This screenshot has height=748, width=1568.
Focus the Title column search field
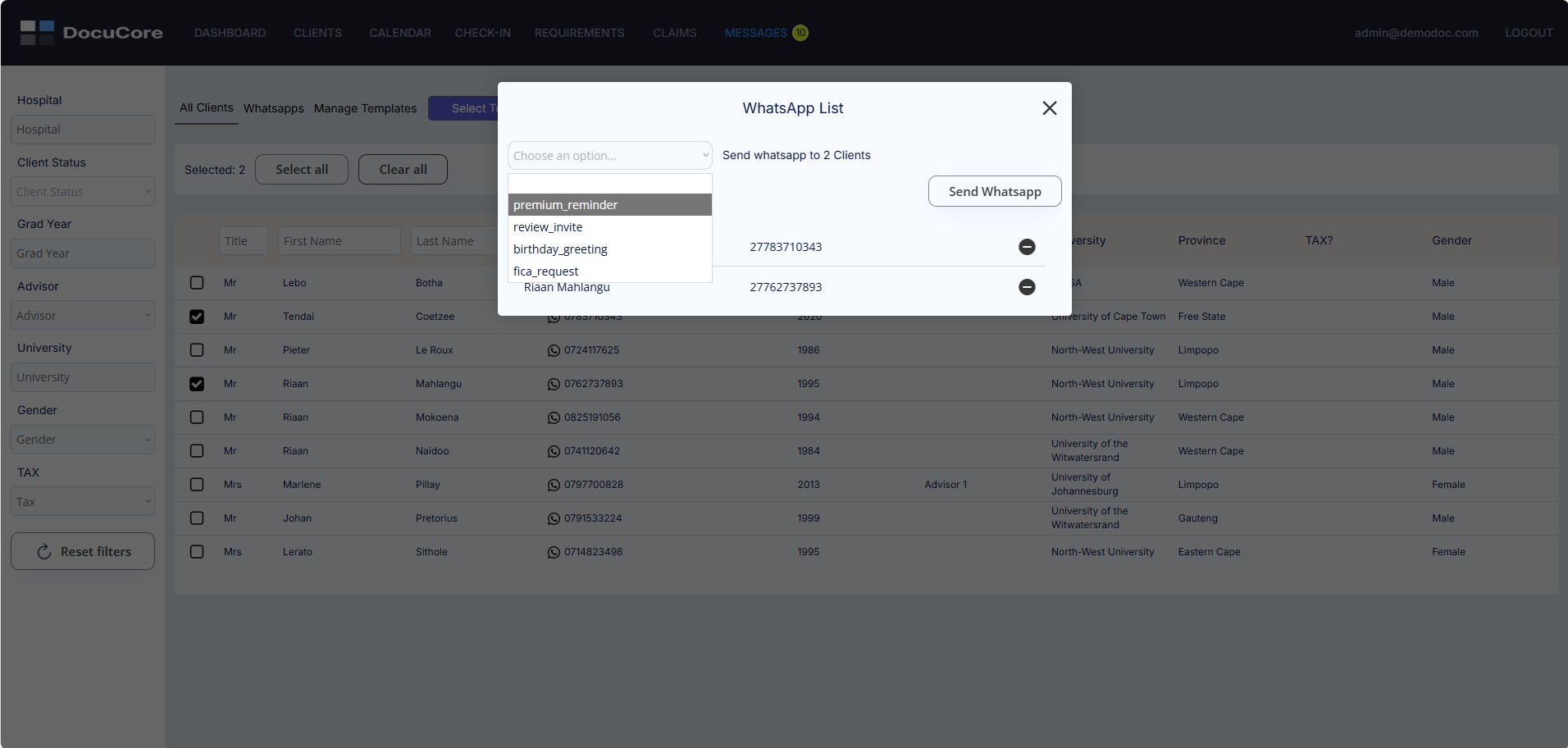pyautogui.click(x=244, y=240)
